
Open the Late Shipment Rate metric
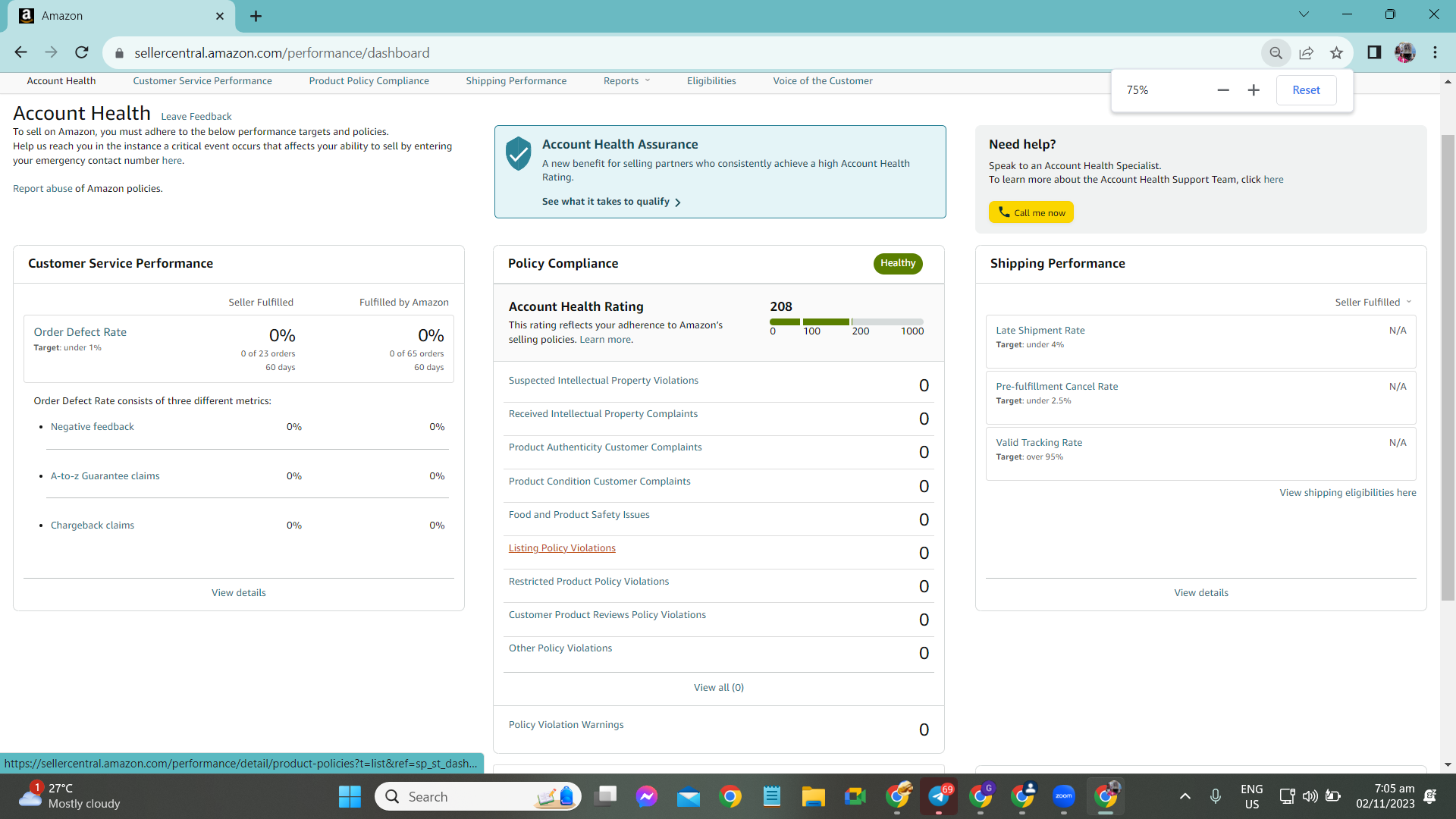coord(1040,331)
